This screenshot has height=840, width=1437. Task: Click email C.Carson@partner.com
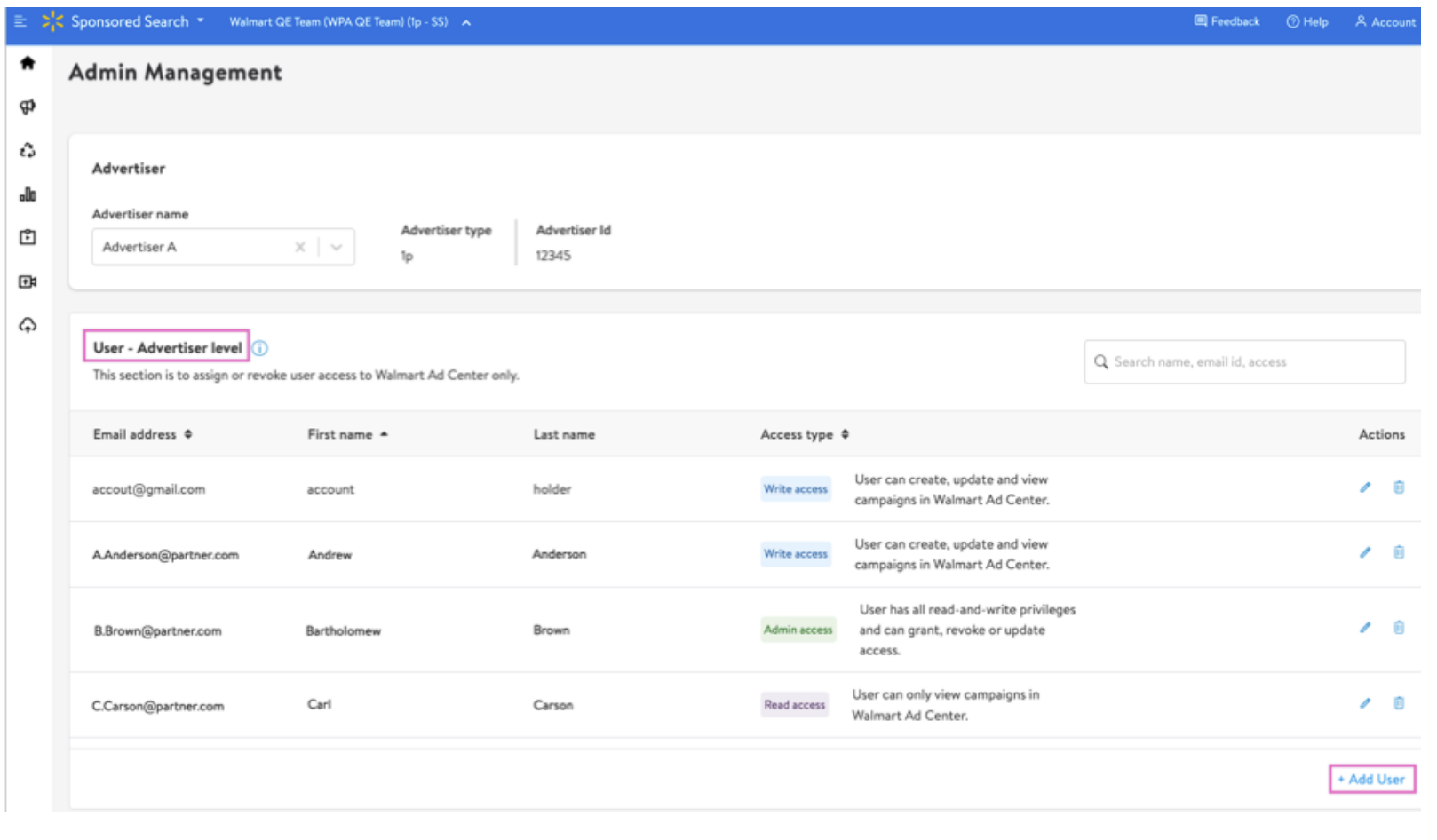(x=158, y=707)
